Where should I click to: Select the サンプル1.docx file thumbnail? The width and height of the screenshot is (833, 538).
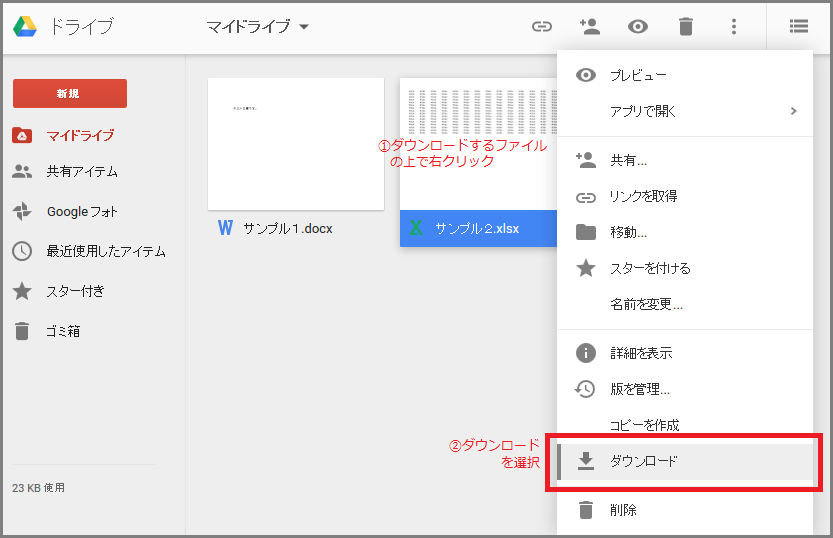(296, 144)
